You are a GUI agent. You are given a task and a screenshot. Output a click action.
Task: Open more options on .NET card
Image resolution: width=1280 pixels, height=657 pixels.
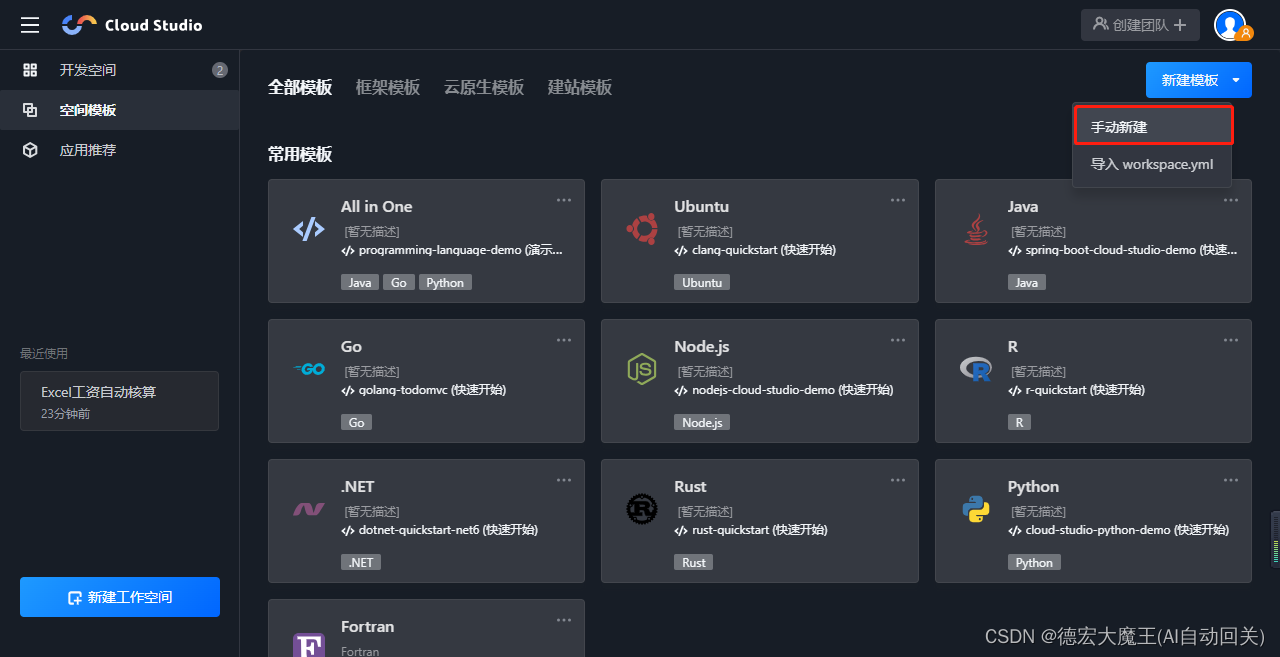pyautogui.click(x=564, y=480)
